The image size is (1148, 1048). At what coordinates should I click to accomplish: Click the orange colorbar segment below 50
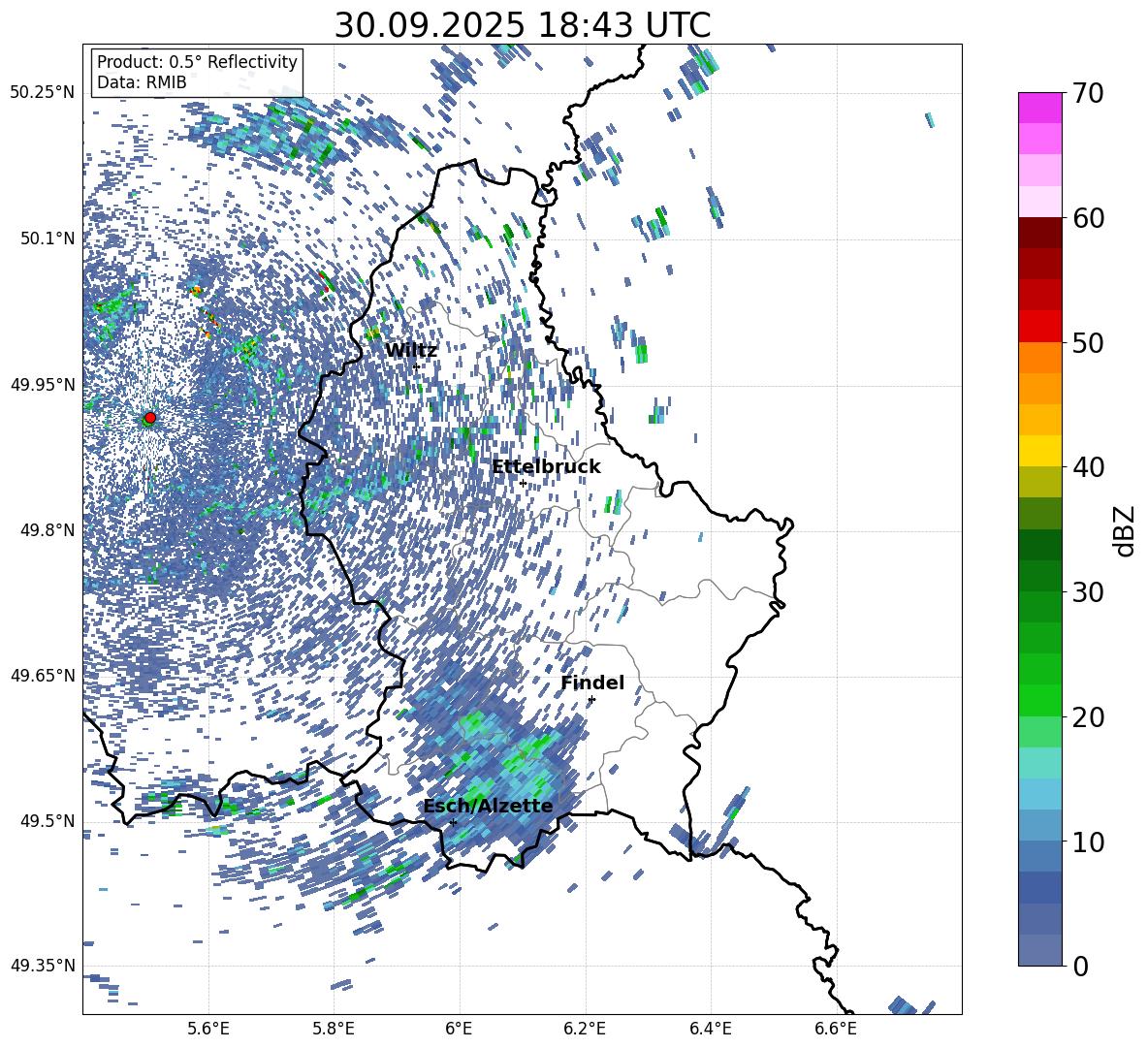[x=1039, y=358]
